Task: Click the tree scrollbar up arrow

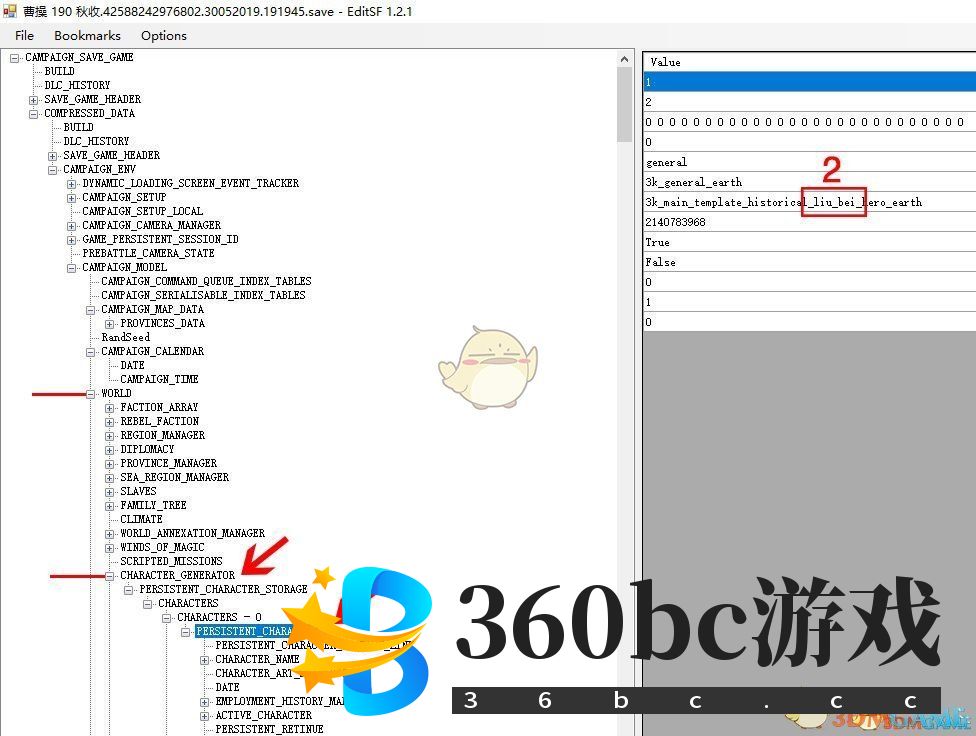Action: 624,59
